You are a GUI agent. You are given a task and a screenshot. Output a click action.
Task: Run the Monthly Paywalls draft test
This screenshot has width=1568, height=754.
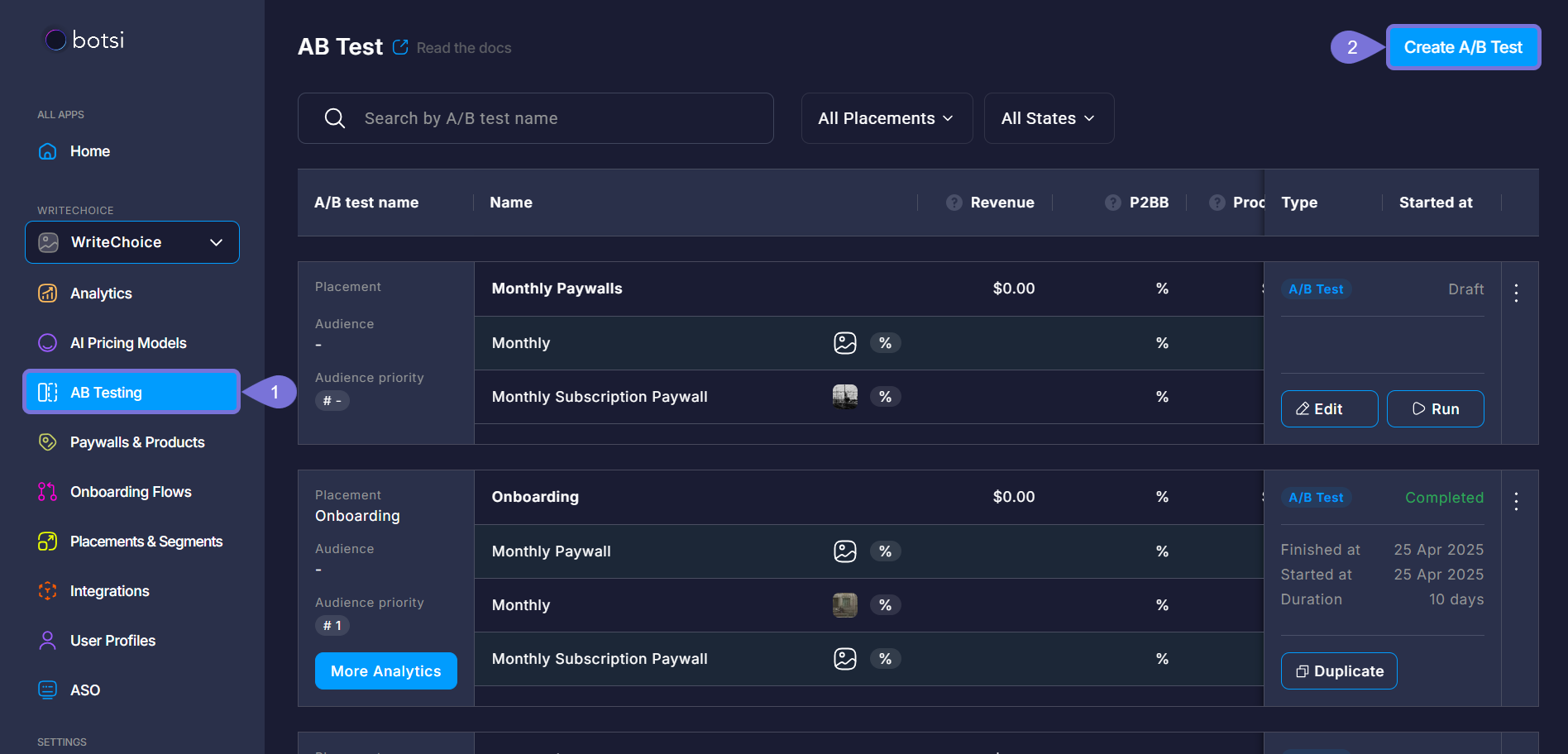click(1435, 409)
